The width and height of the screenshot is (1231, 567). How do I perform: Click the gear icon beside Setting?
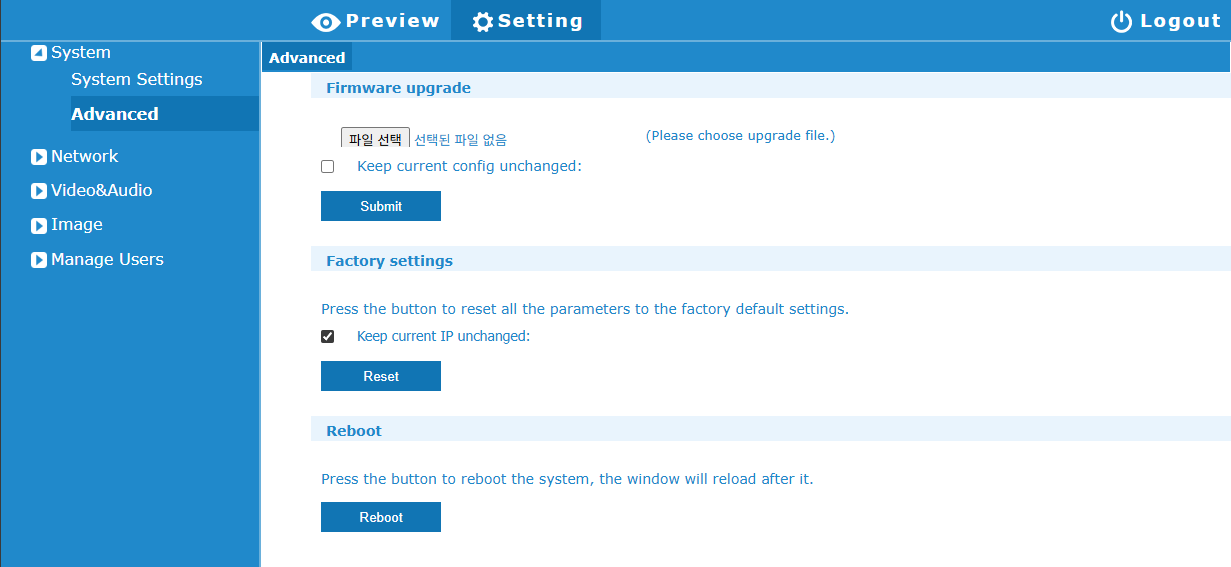(x=483, y=22)
